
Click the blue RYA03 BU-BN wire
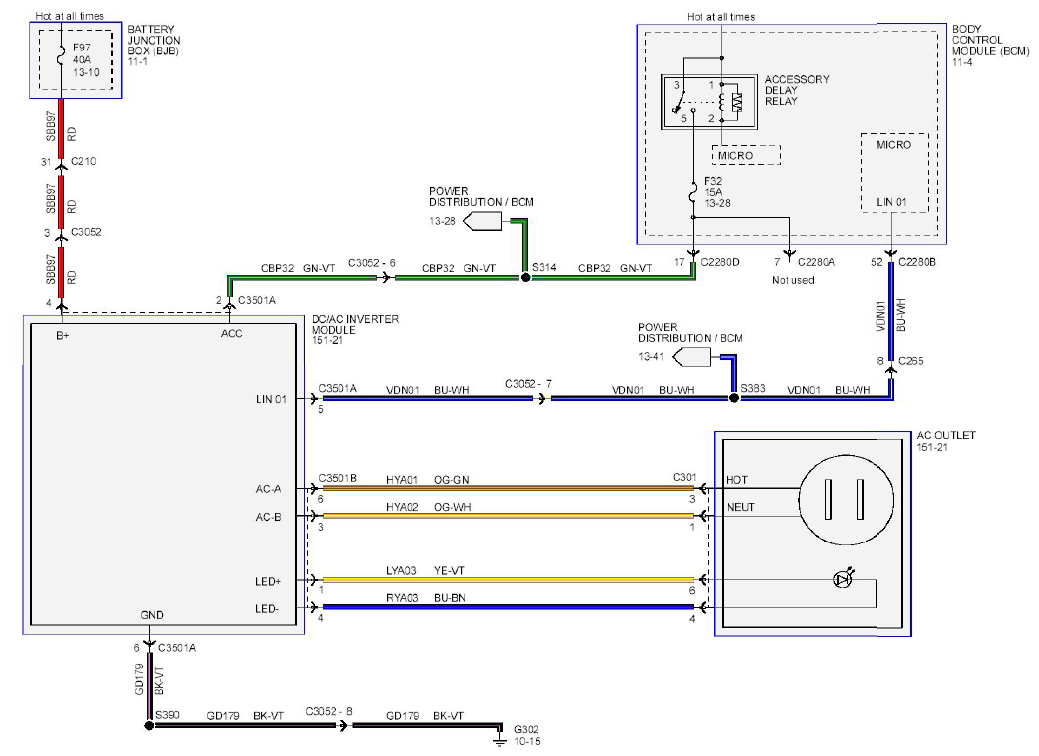tap(508, 607)
